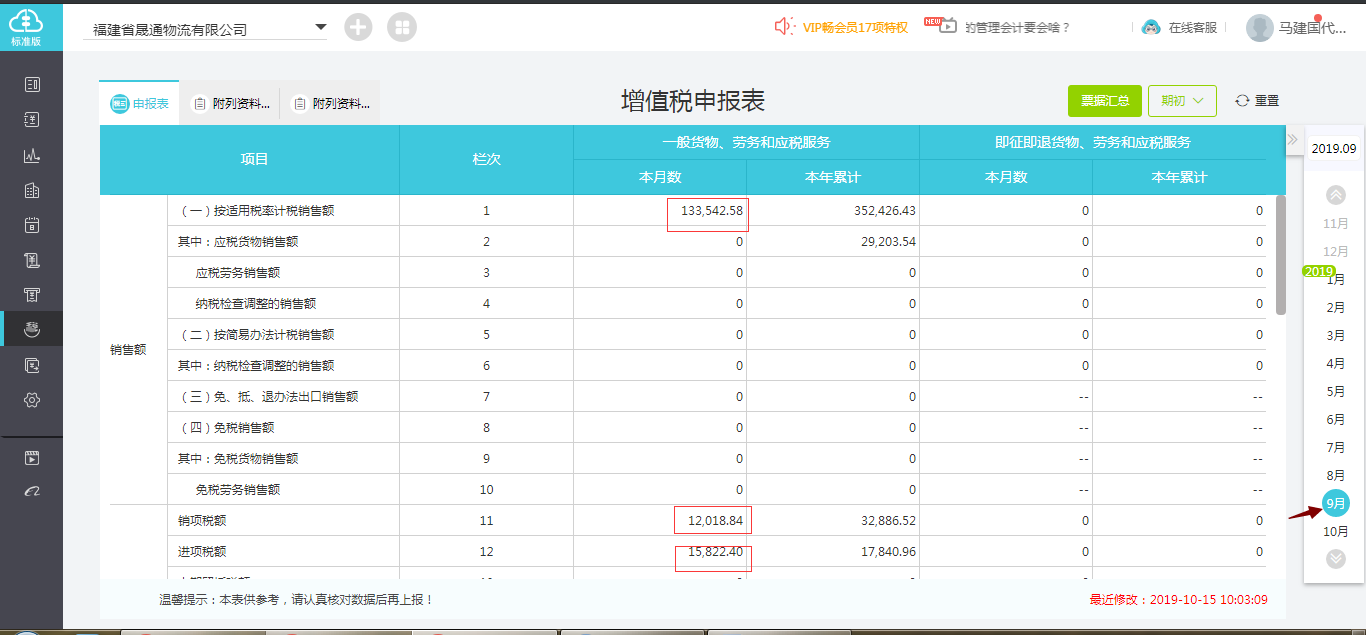
Task: Click the reset 重置 refresh icon
Action: pos(1243,101)
